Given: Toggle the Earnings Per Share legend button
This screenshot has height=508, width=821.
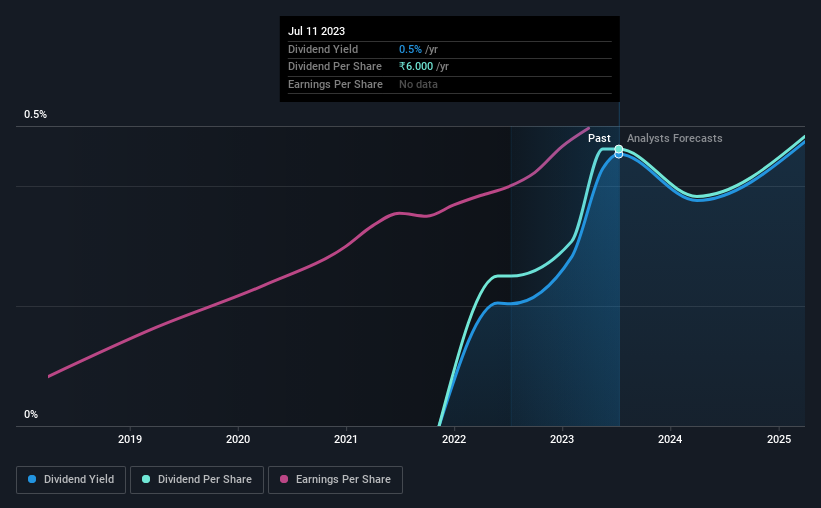Looking at the screenshot, I should (x=335, y=480).
